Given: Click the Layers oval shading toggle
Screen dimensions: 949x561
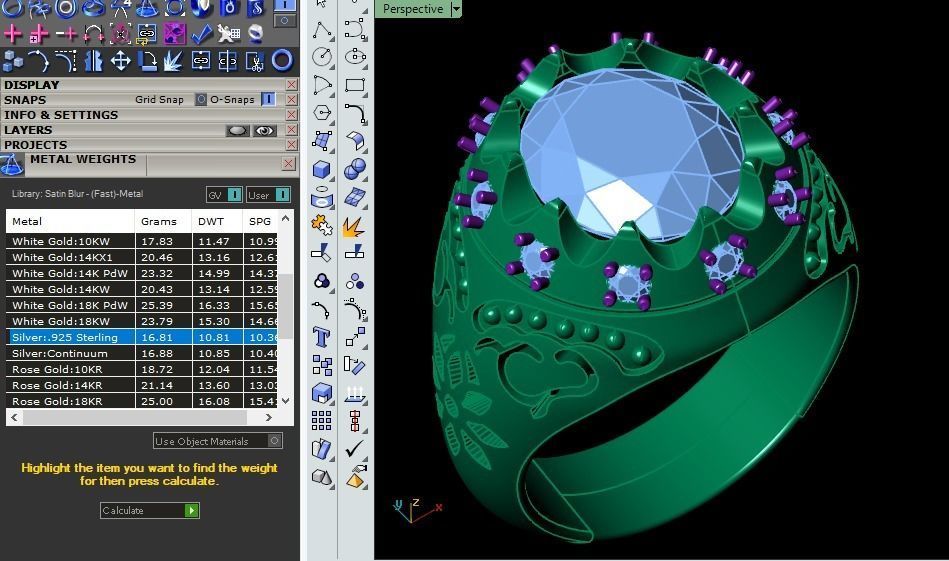Looking at the screenshot, I should pyautogui.click(x=237, y=130).
